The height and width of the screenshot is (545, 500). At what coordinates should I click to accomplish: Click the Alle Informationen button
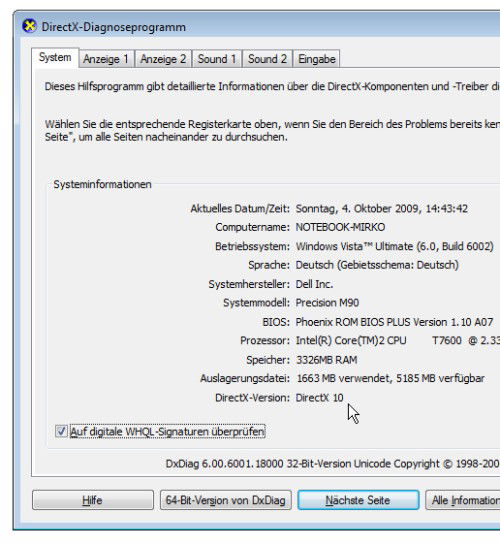[463, 500]
